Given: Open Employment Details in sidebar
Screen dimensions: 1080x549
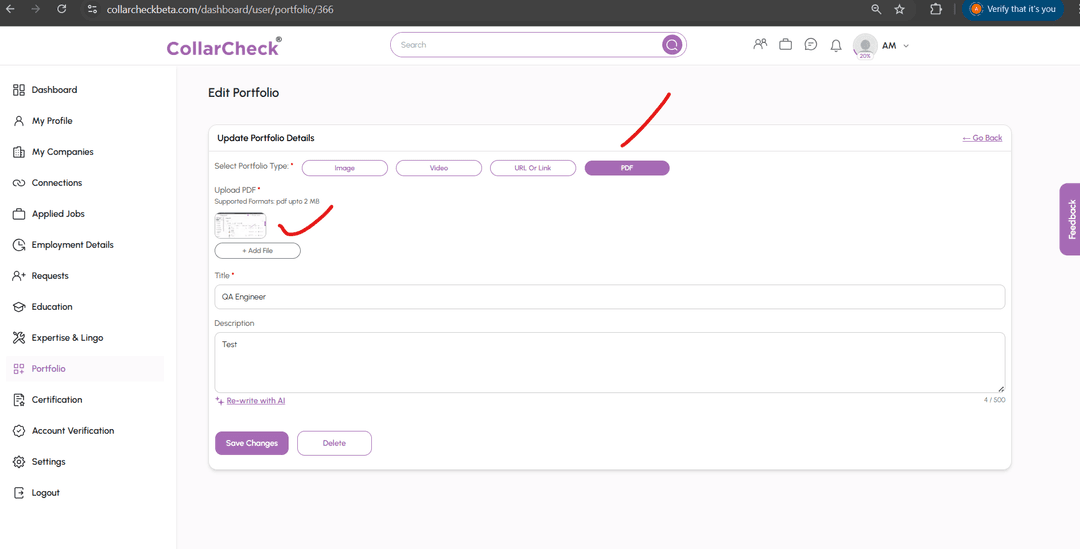Looking at the screenshot, I should 72,245.
